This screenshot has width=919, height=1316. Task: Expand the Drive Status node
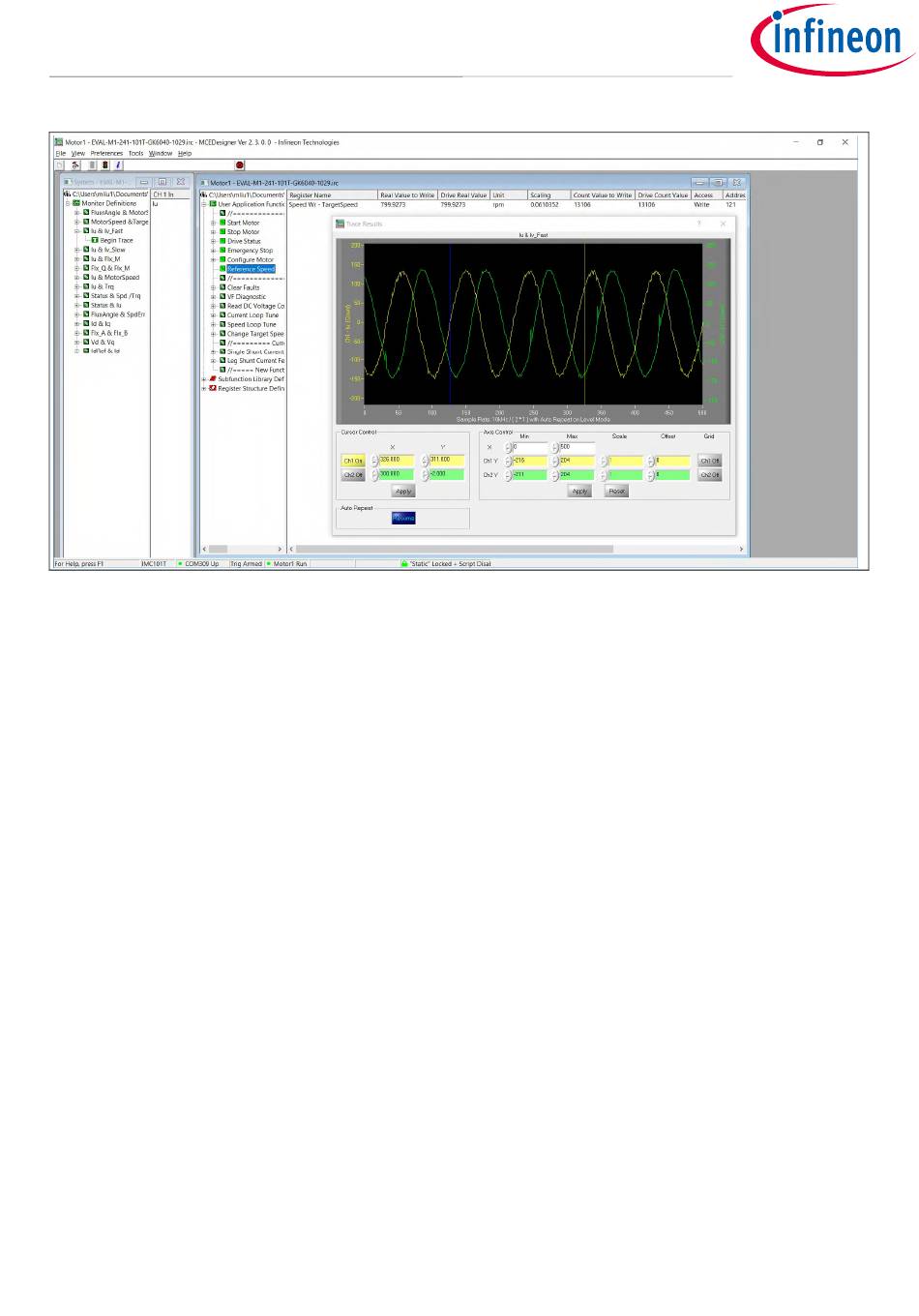click(214, 241)
